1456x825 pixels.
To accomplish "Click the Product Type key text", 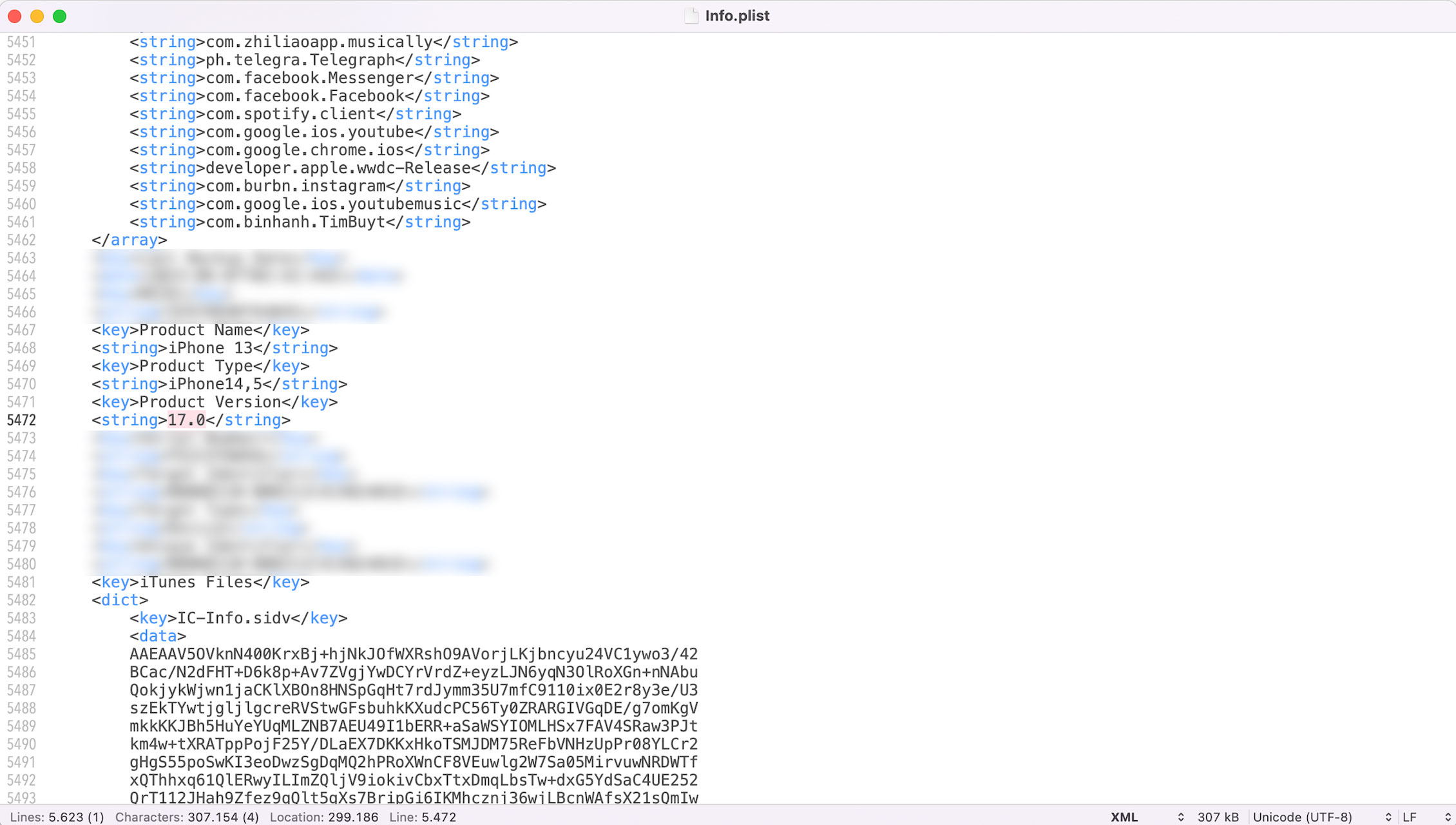I will pos(196,366).
